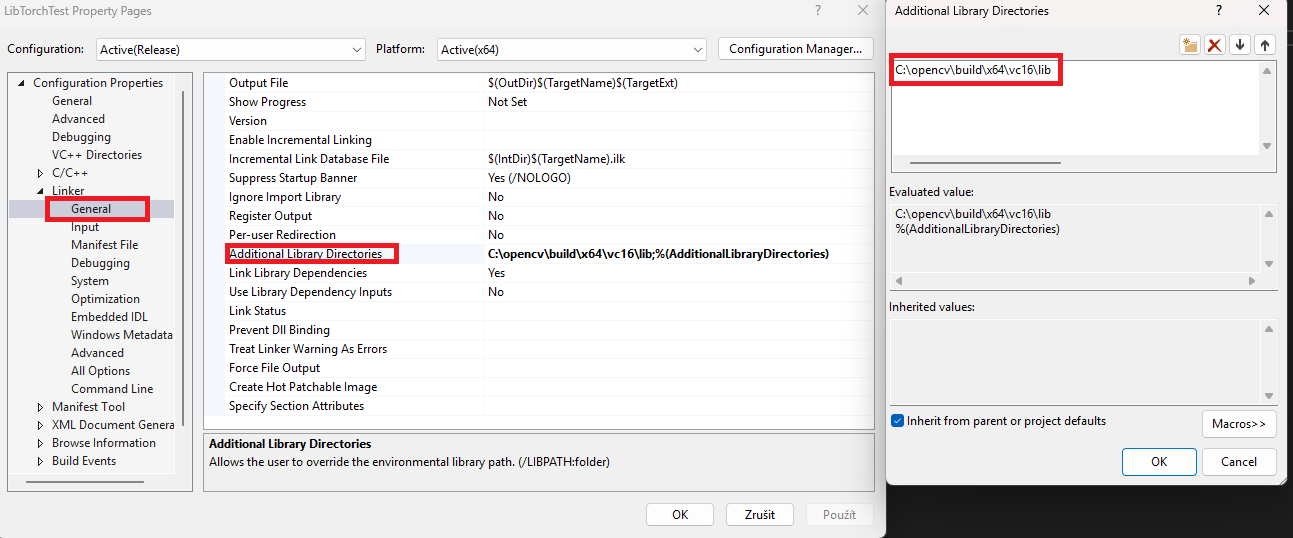Click the scroll-down arrow of the Inherited values box
This screenshot has width=1293, height=538.
pos(1268,395)
